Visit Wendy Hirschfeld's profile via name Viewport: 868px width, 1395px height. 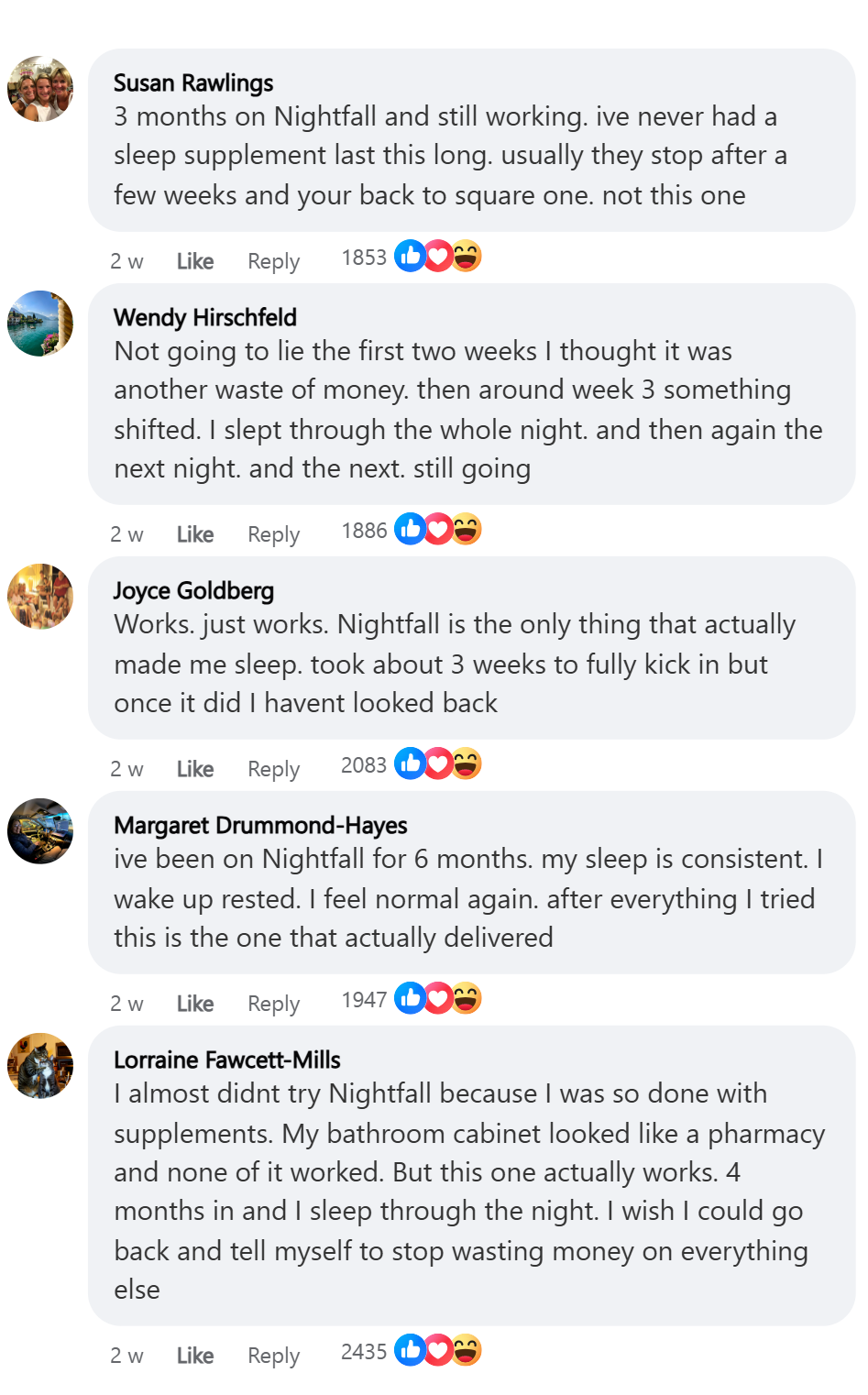click(x=205, y=318)
